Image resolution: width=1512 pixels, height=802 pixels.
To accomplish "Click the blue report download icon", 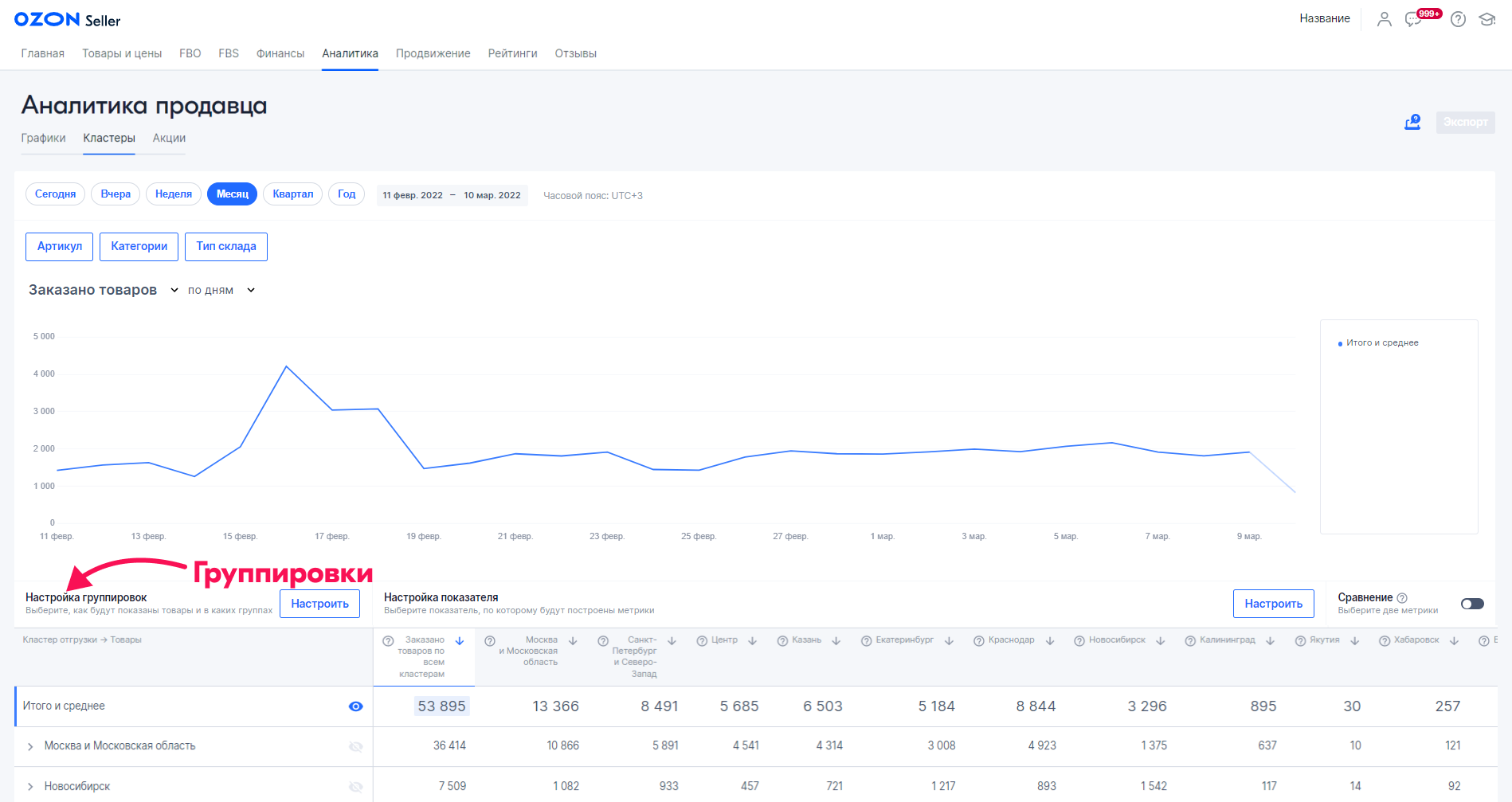I will click(x=1412, y=122).
